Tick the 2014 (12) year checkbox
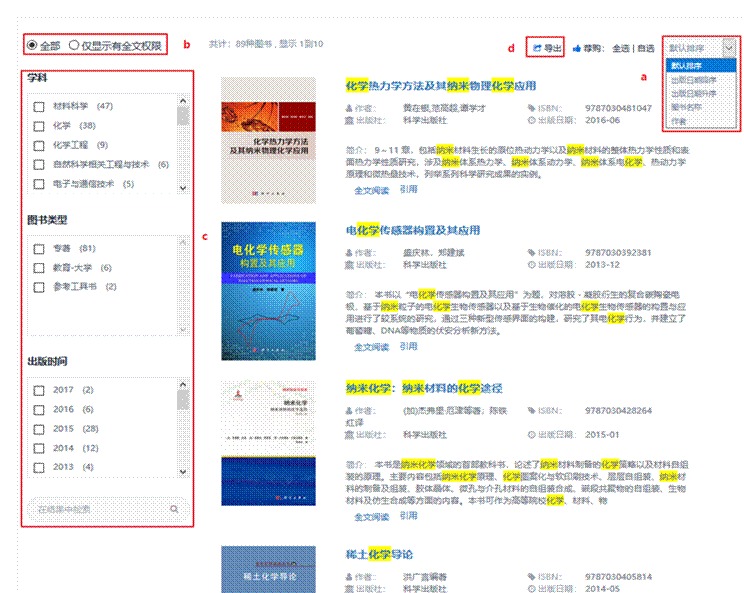The height and width of the screenshot is (593, 744). point(39,448)
